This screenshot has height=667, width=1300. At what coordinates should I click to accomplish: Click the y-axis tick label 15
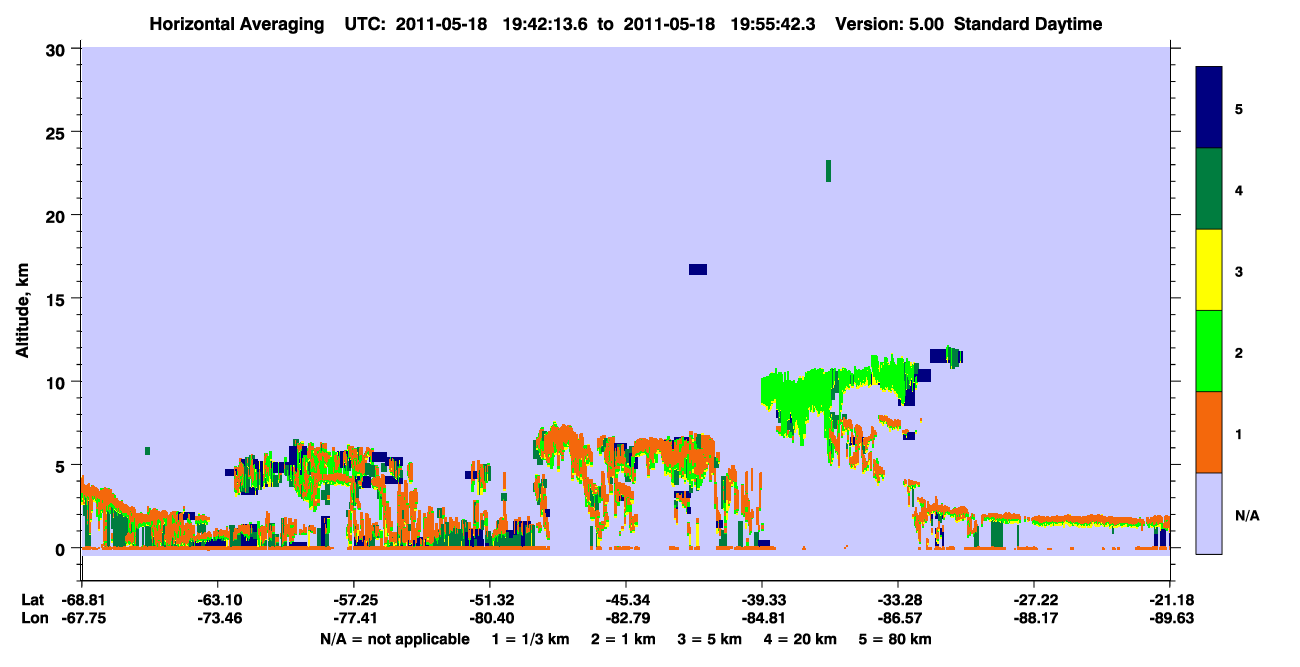pyautogui.click(x=58, y=299)
